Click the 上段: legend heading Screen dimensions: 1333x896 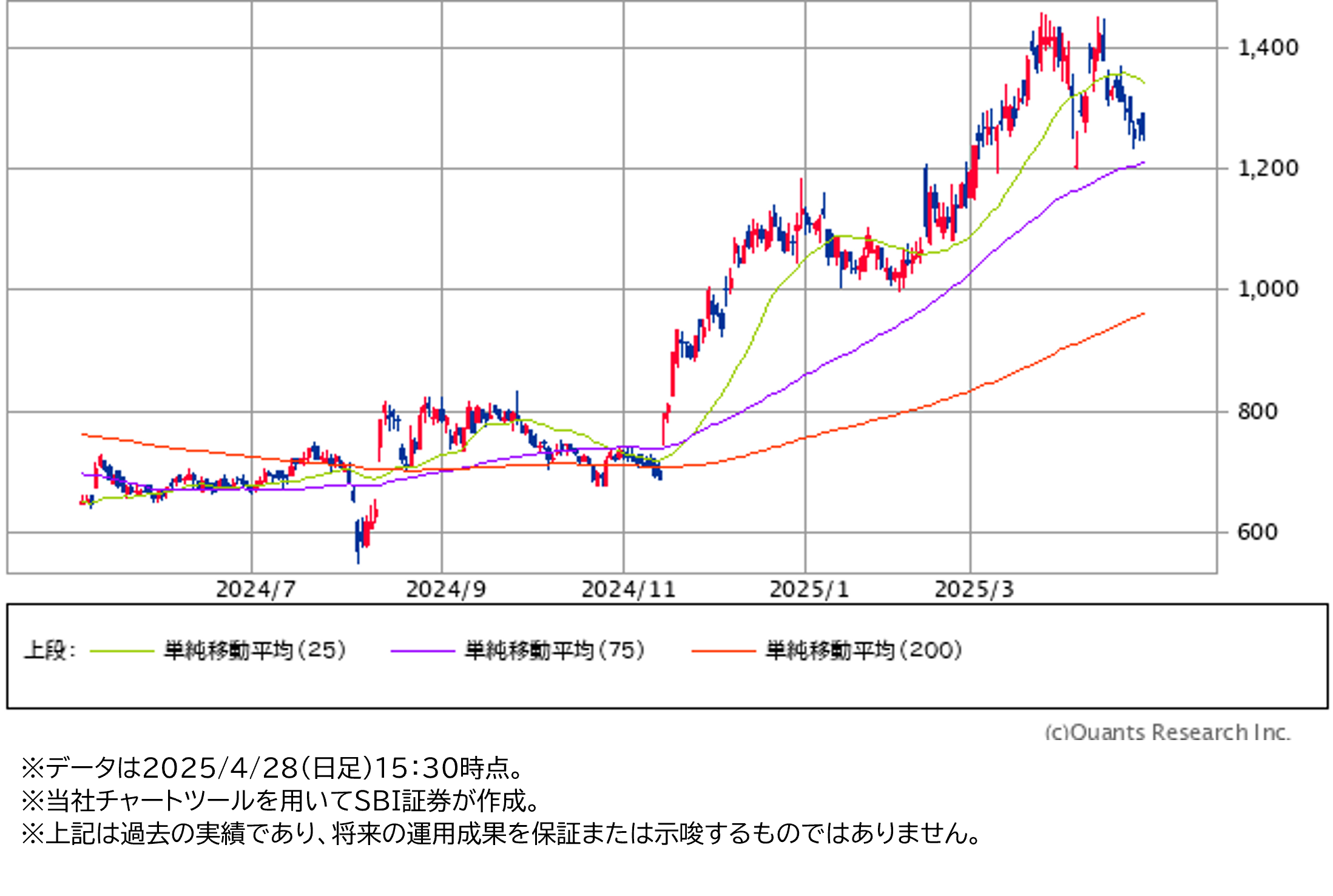click(50, 650)
